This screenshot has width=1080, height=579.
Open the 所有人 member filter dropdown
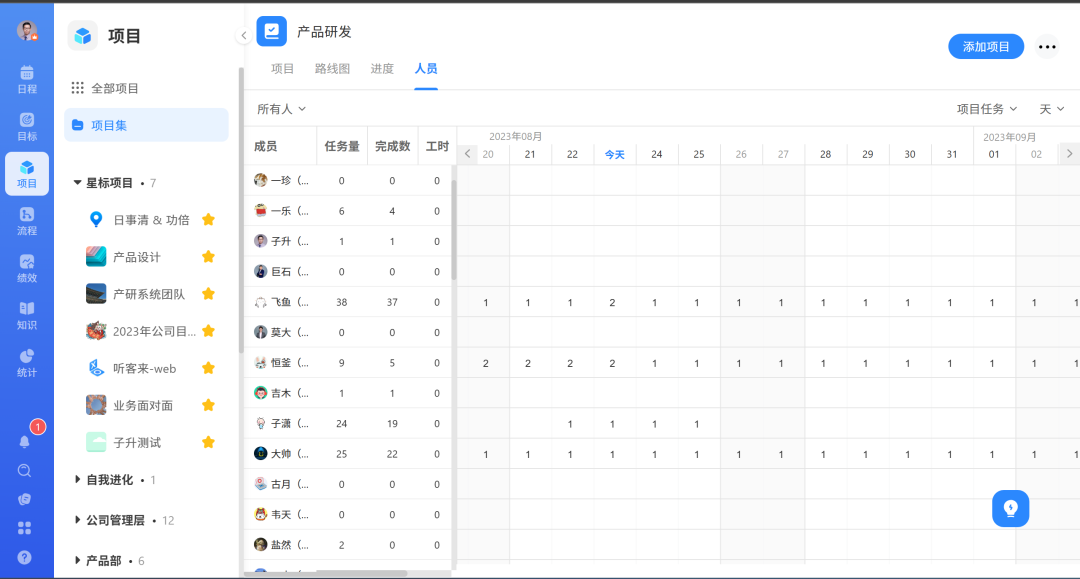pos(281,109)
